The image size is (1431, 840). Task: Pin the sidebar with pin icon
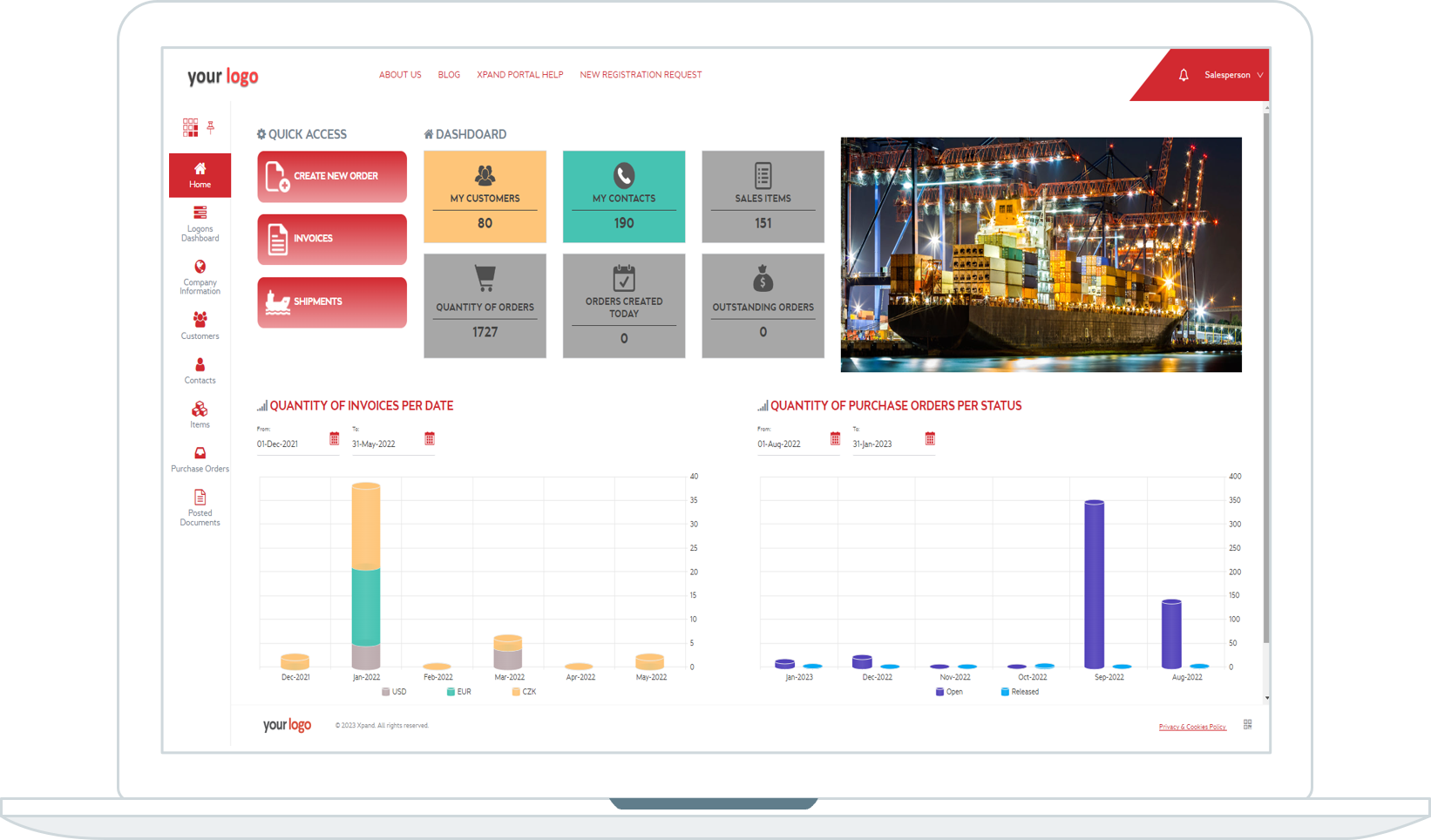click(x=211, y=127)
